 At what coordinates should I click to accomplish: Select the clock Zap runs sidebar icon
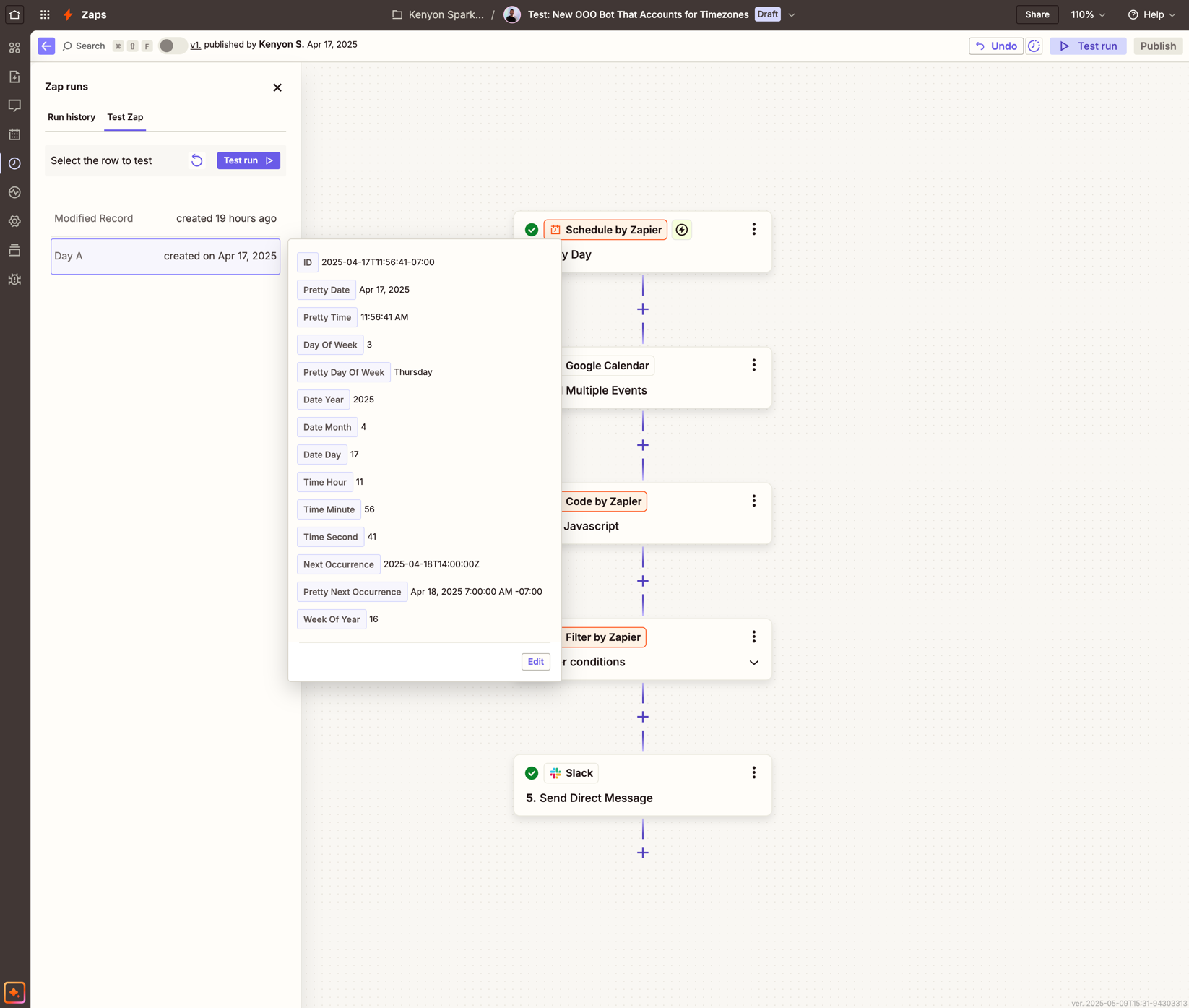(x=14, y=163)
